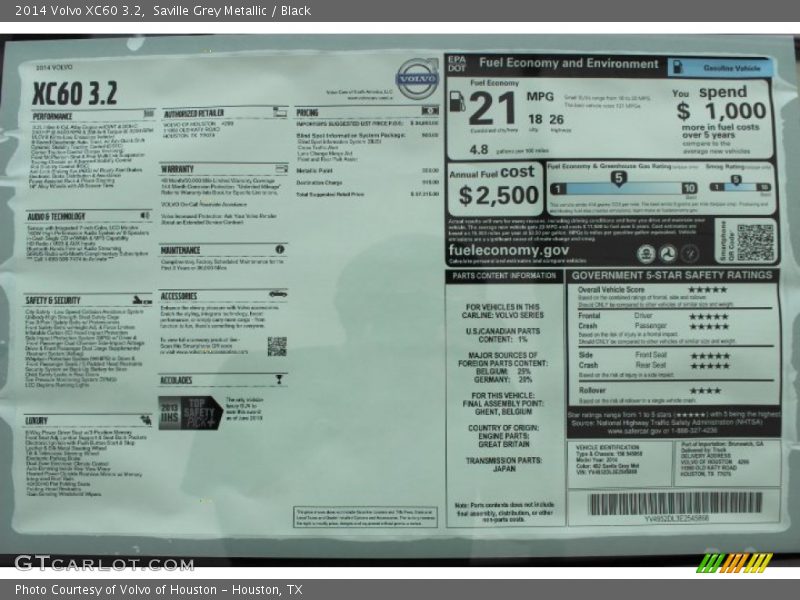Click the '$2,500' annual fuel cost
The width and height of the screenshot is (800, 600).
(x=498, y=195)
